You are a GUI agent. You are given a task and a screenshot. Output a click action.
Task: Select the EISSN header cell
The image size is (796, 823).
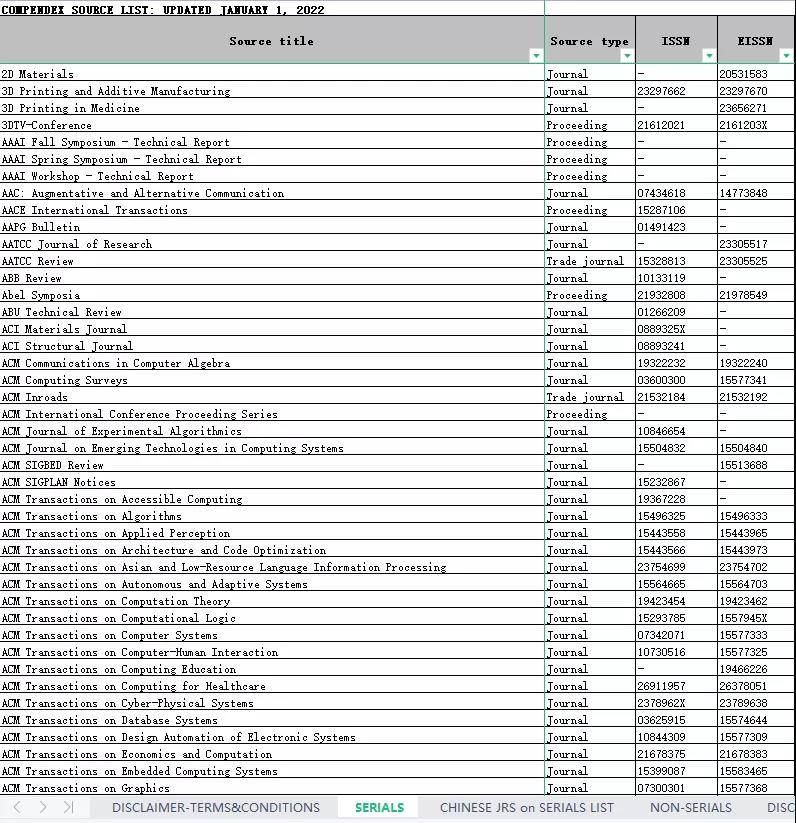(x=756, y=40)
